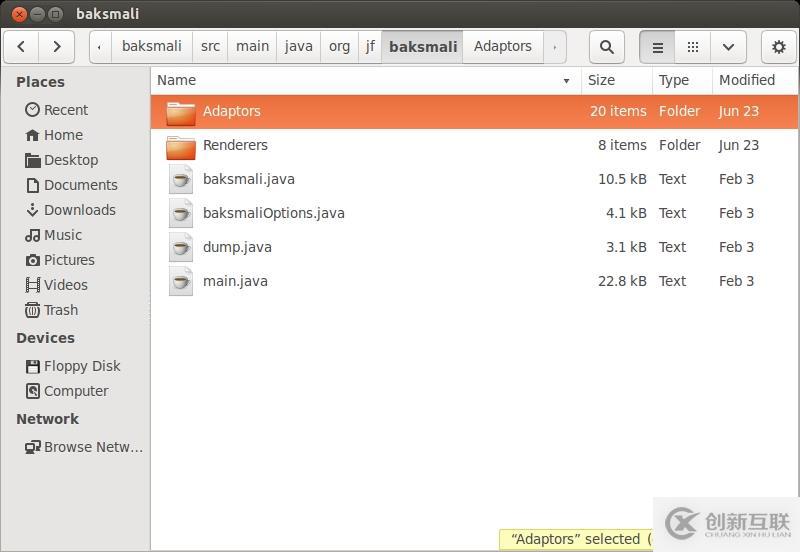Click the Renderers folder icon
This screenshot has height=552, width=800.
(181, 146)
